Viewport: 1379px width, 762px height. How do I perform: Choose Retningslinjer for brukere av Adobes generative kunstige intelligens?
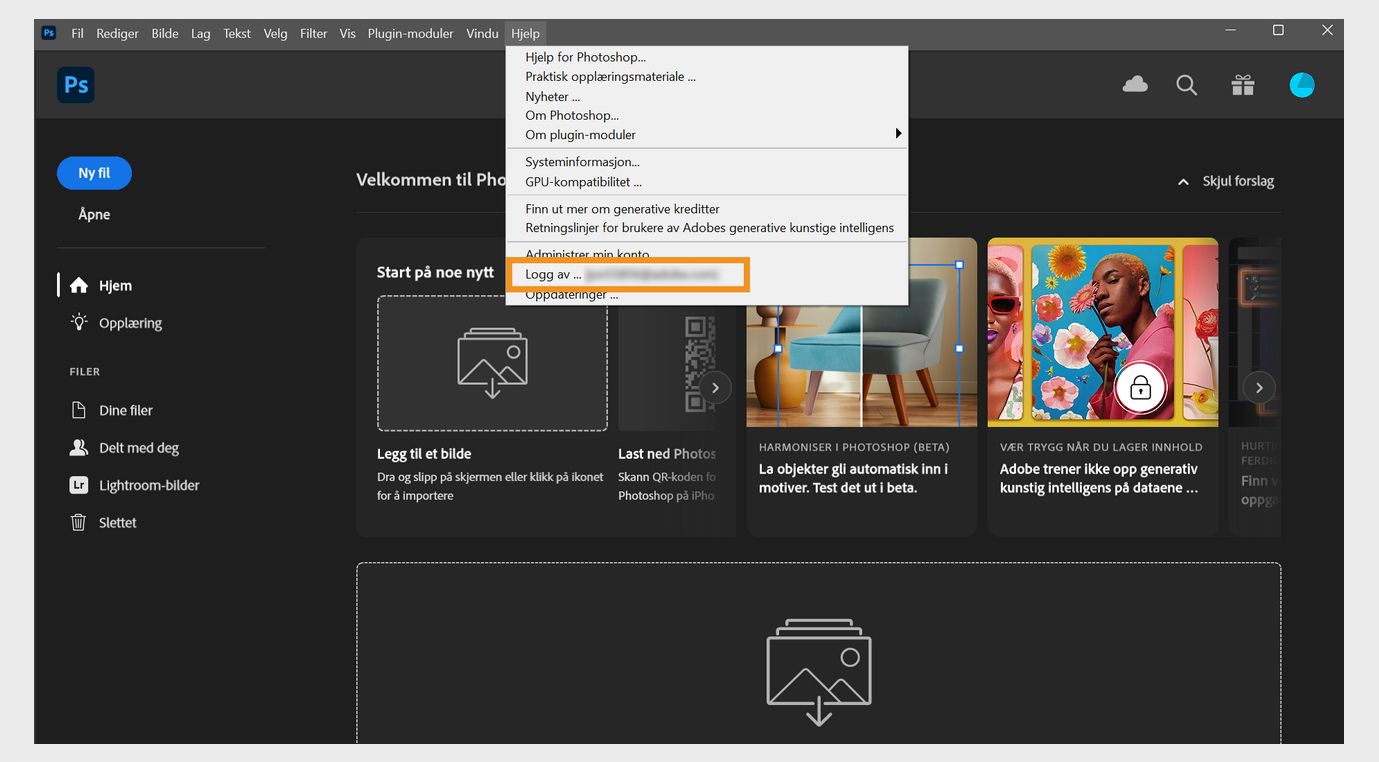coord(707,228)
